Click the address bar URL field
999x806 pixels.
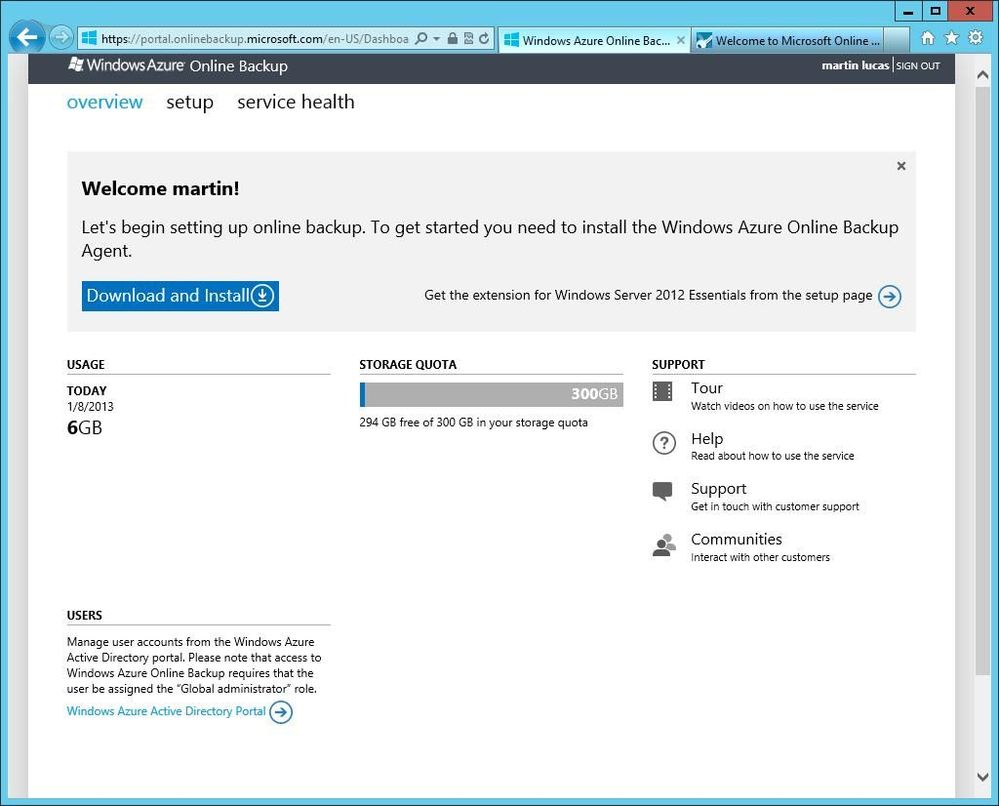click(255, 39)
